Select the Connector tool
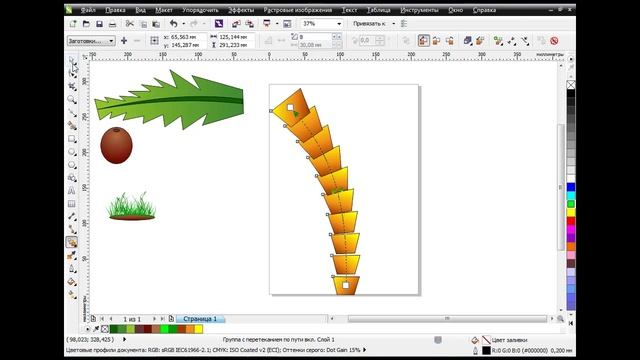The image size is (640, 360). click(72, 229)
